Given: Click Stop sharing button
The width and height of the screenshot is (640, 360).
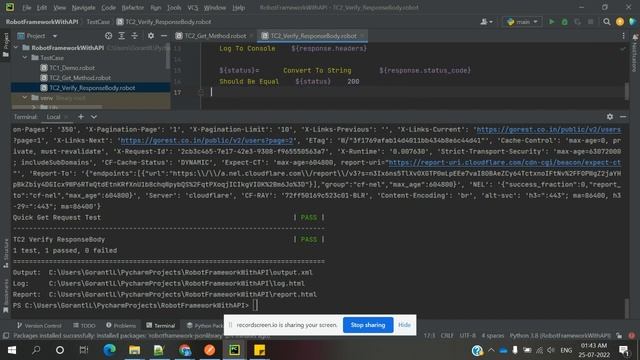Looking at the screenshot, I should pyautogui.click(x=368, y=325).
